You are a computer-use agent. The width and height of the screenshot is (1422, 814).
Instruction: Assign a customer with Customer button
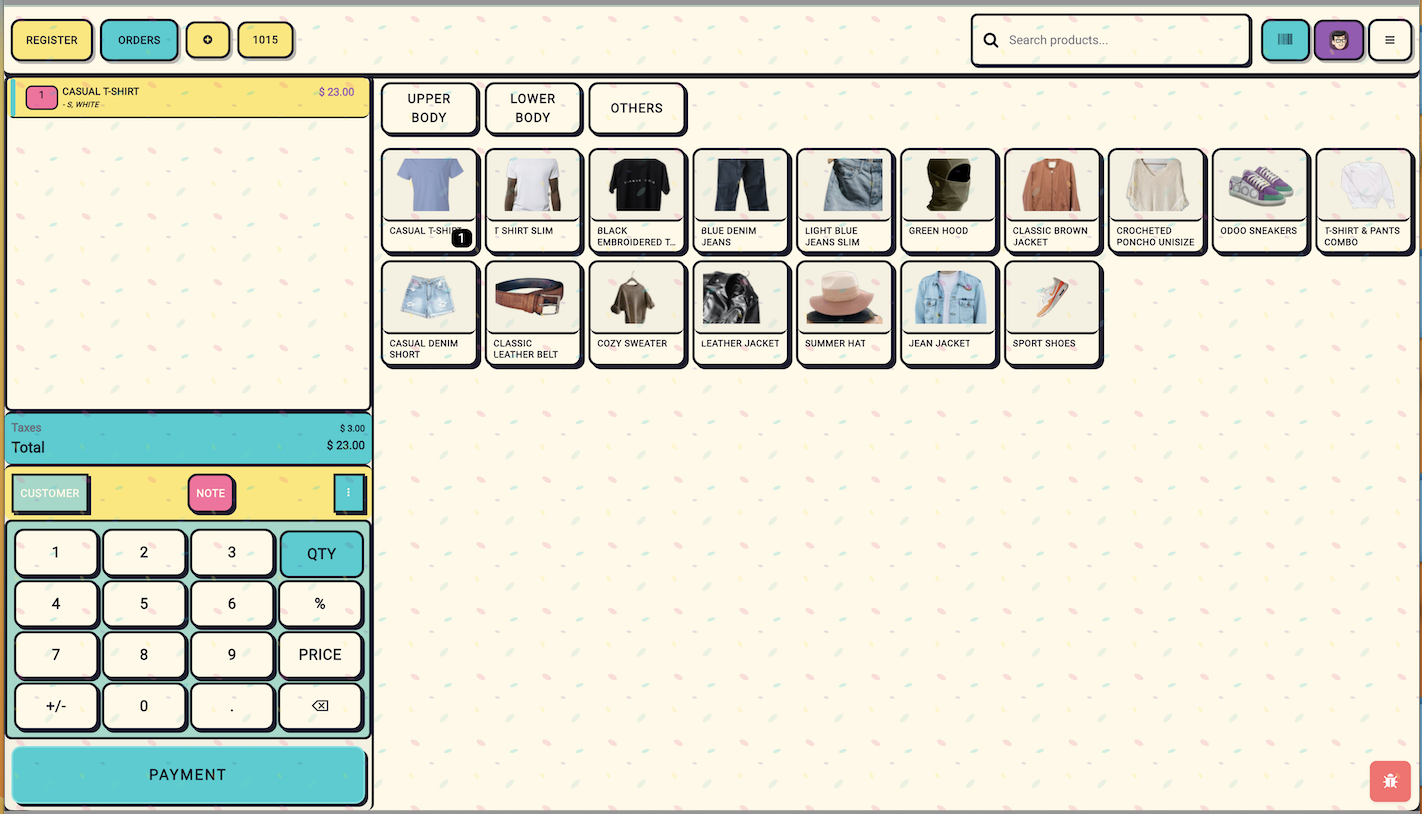coord(50,493)
